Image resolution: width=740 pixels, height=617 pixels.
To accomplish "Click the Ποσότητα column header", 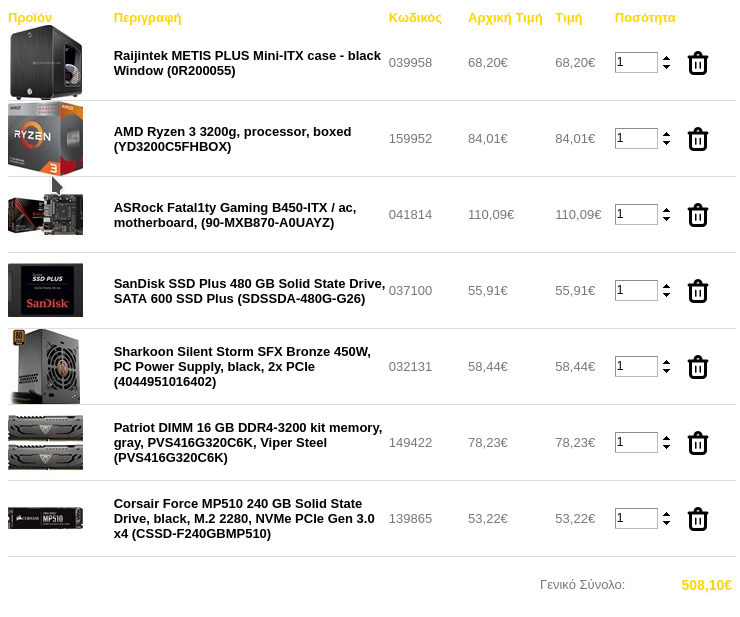I will point(645,18).
